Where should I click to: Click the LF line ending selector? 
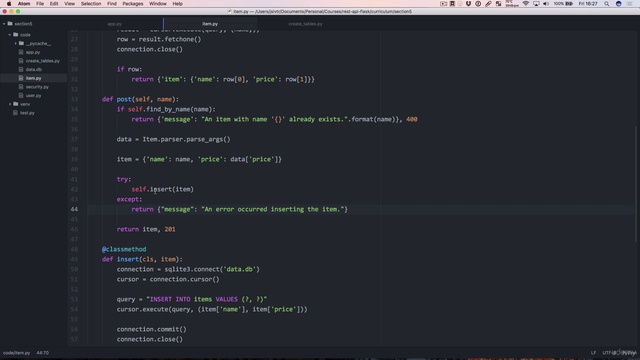pos(593,353)
